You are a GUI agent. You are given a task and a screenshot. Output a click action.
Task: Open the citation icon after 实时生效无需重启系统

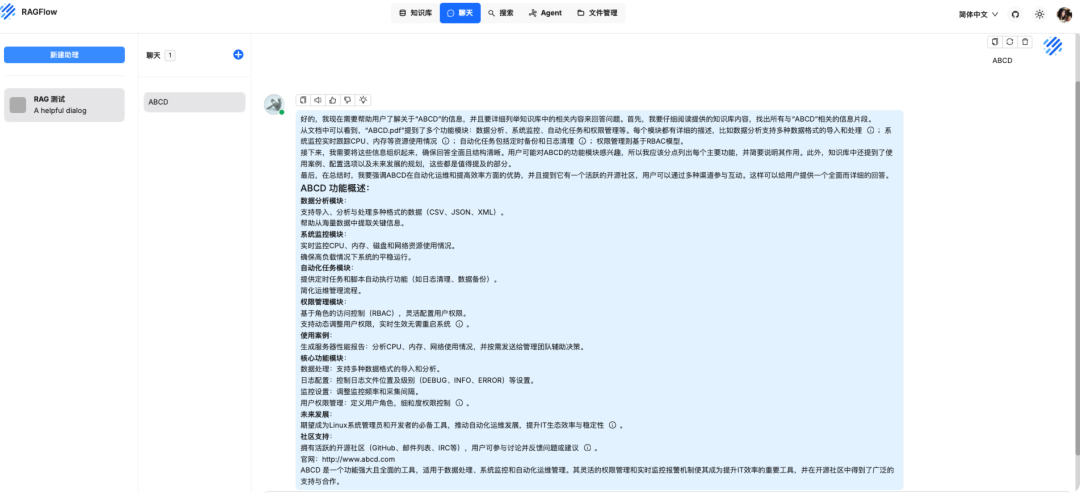(x=458, y=324)
